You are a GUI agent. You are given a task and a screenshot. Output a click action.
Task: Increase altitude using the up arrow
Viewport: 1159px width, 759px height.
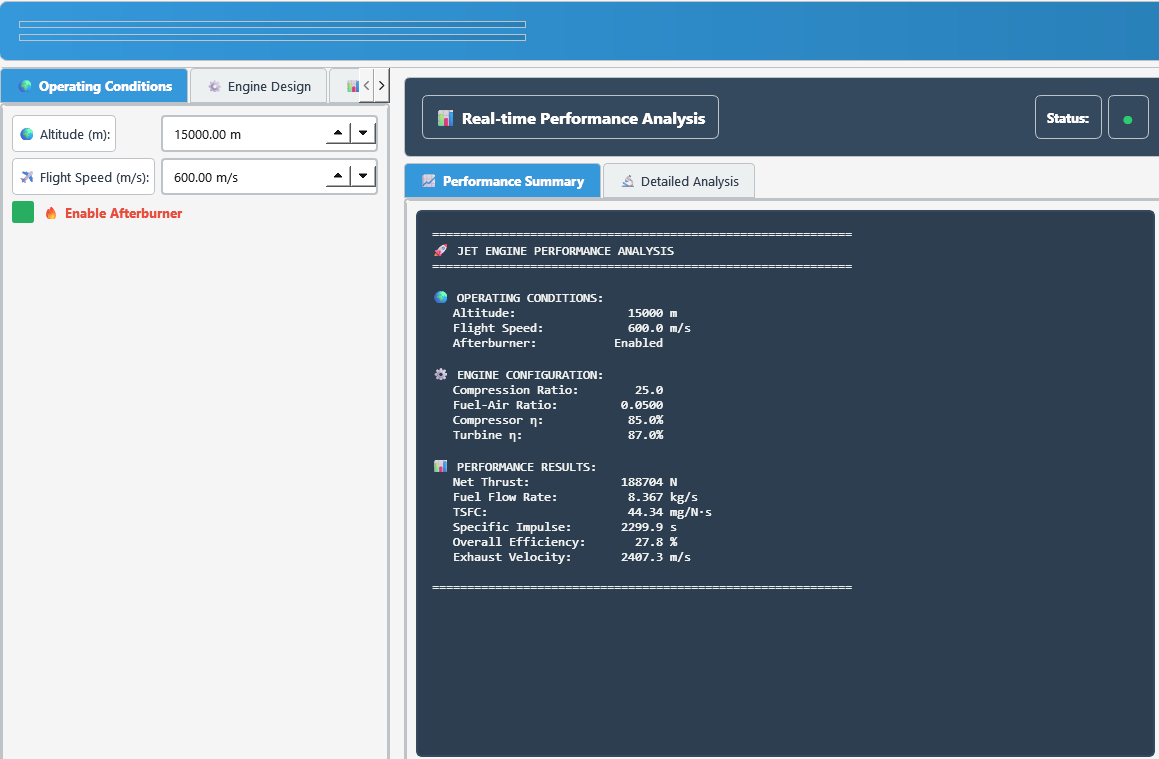click(x=338, y=132)
